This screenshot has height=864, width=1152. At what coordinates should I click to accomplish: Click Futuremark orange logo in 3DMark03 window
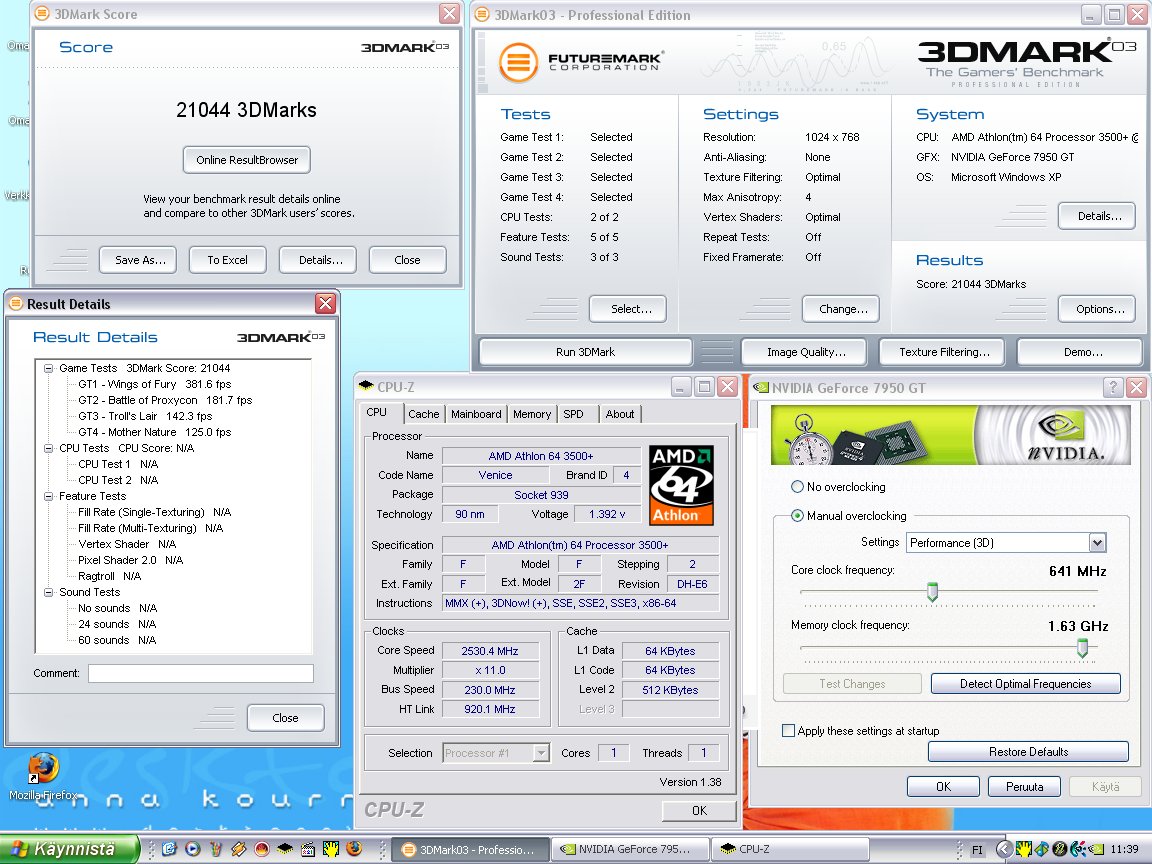pyautogui.click(x=518, y=62)
